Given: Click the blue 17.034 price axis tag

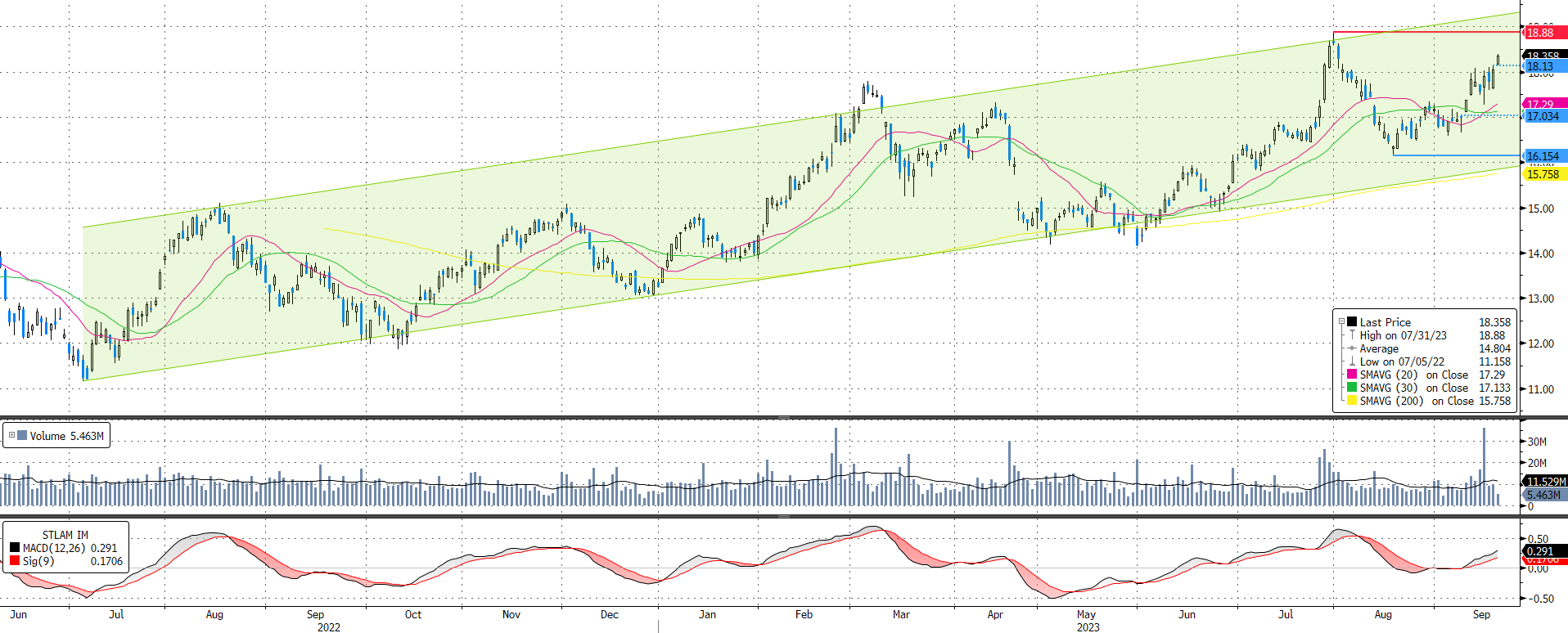Looking at the screenshot, I should [x=1544, y=116].
